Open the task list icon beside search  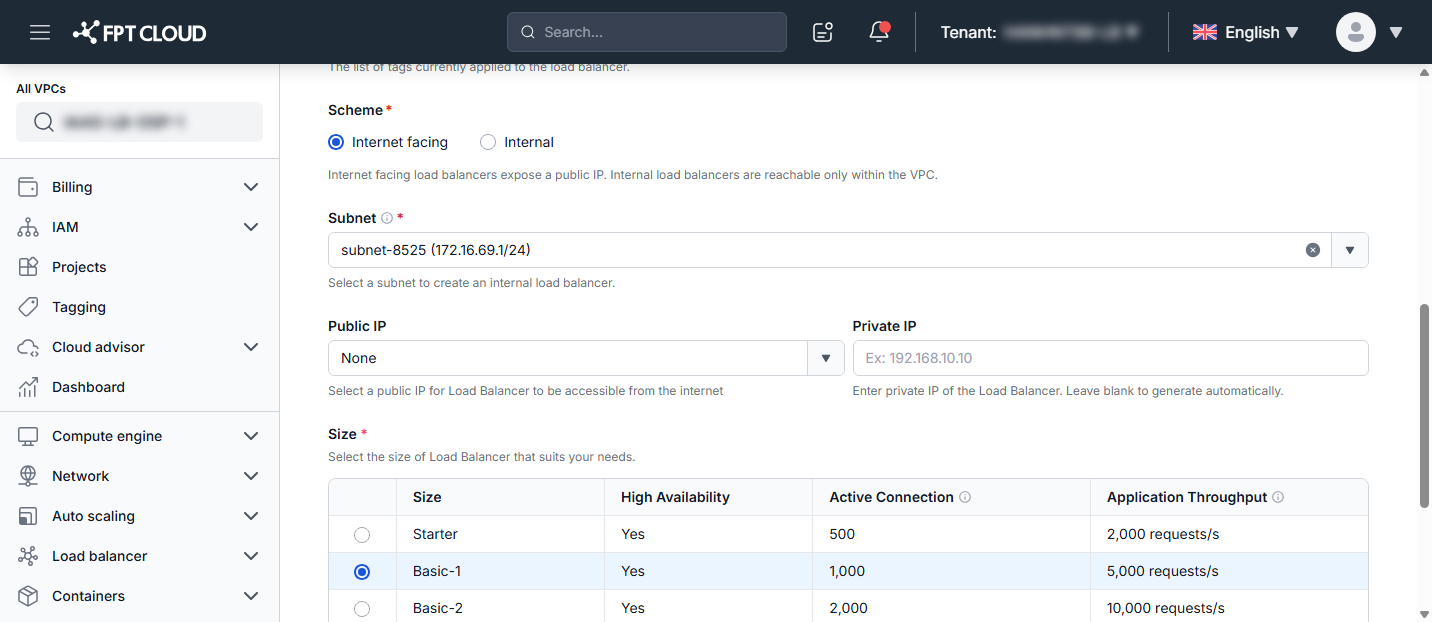point(823,32)
